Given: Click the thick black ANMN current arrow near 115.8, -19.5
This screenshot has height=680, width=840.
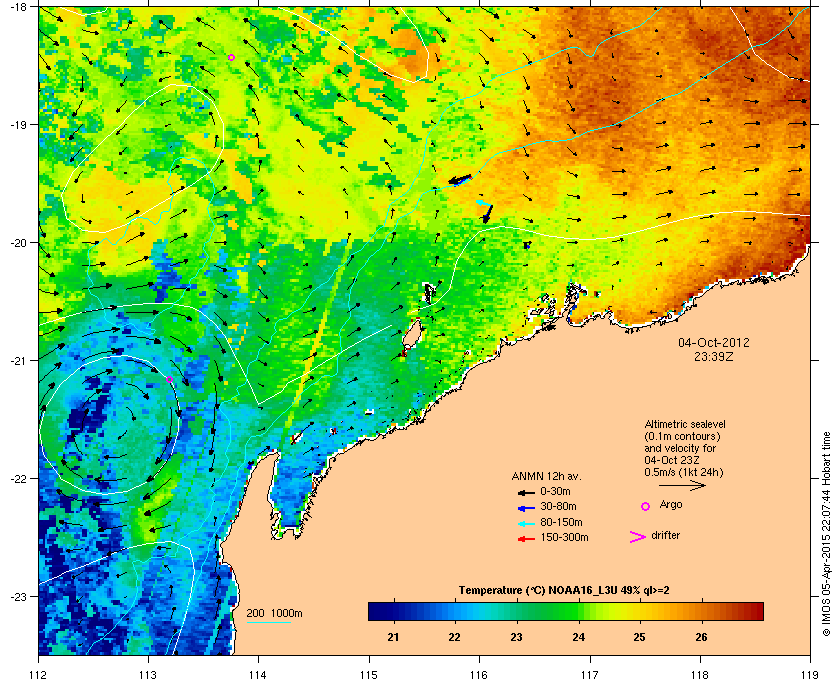Looking at the screenshot, I should [460, 180].
